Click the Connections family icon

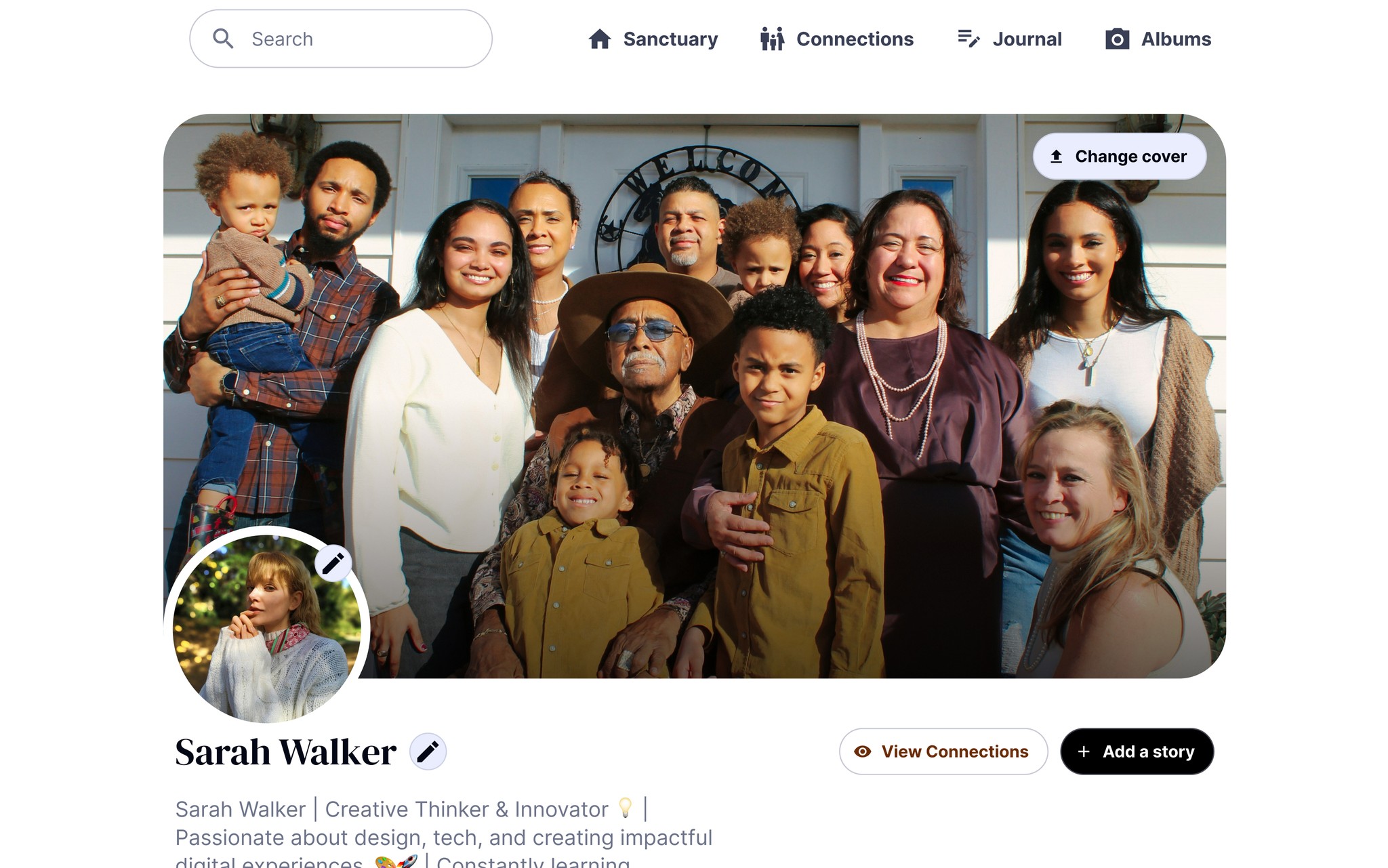pyautogui.click(x=772, y=39)
